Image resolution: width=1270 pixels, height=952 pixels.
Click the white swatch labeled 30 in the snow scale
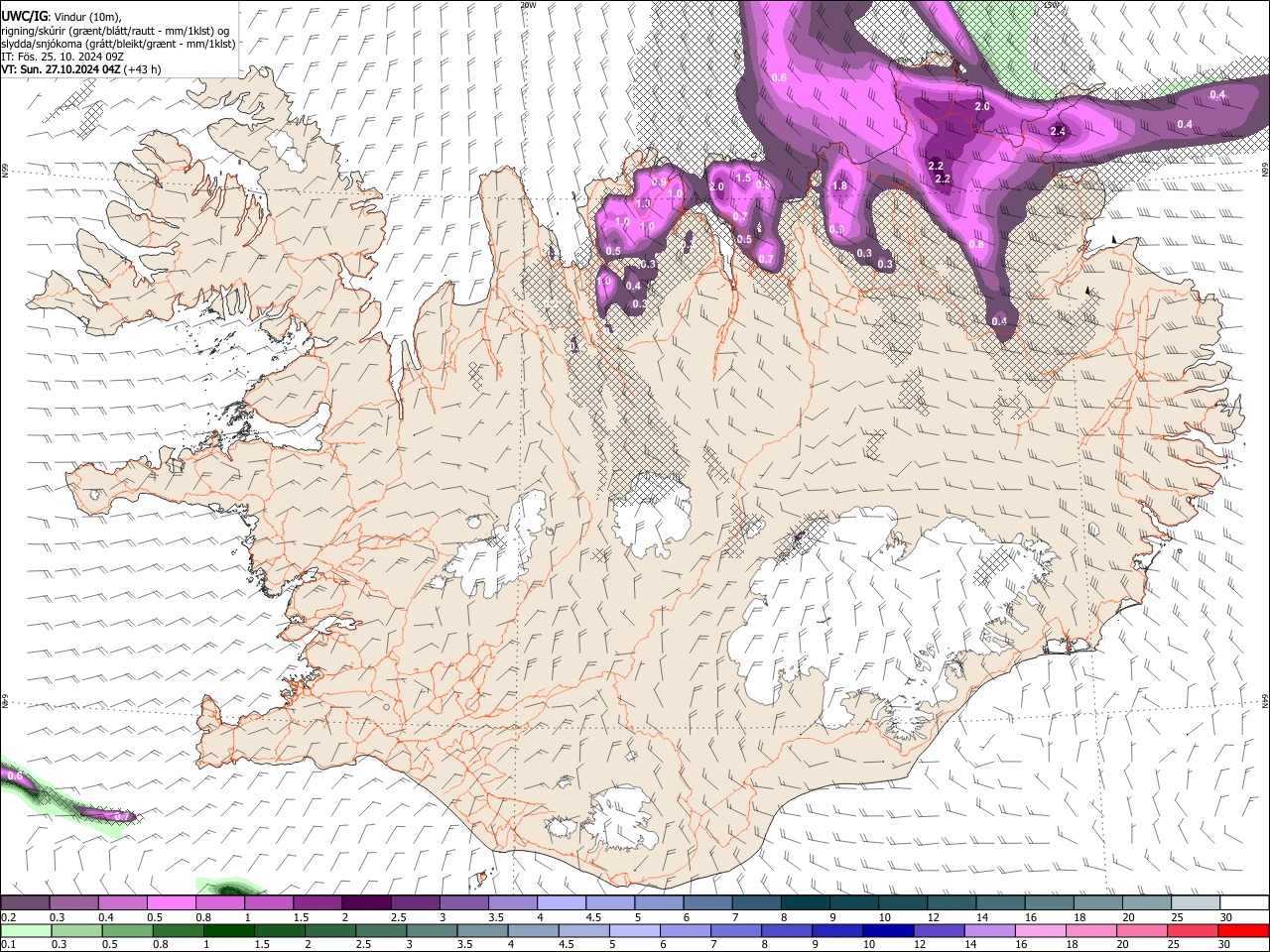tap(1245, 902)
